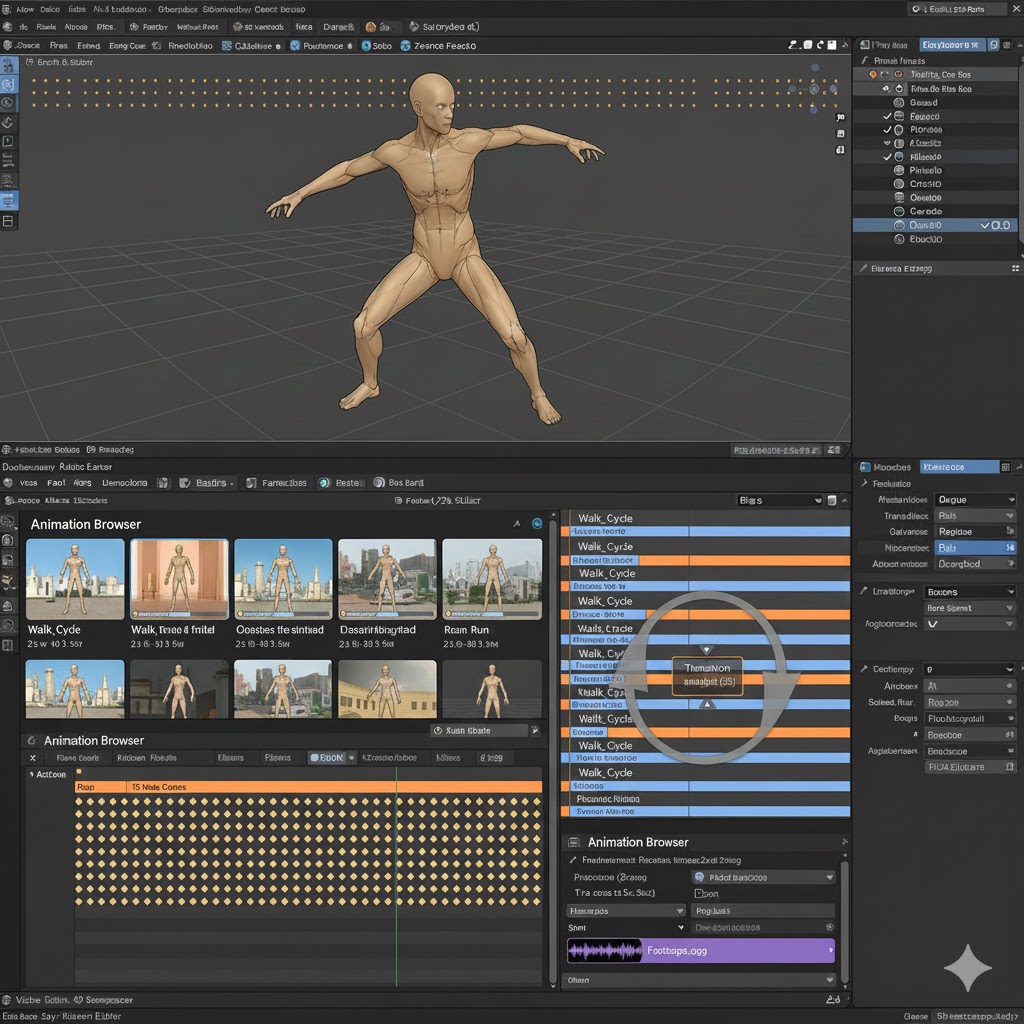
Task: Close the timeline filter with X button
Action: click(33, 758)
